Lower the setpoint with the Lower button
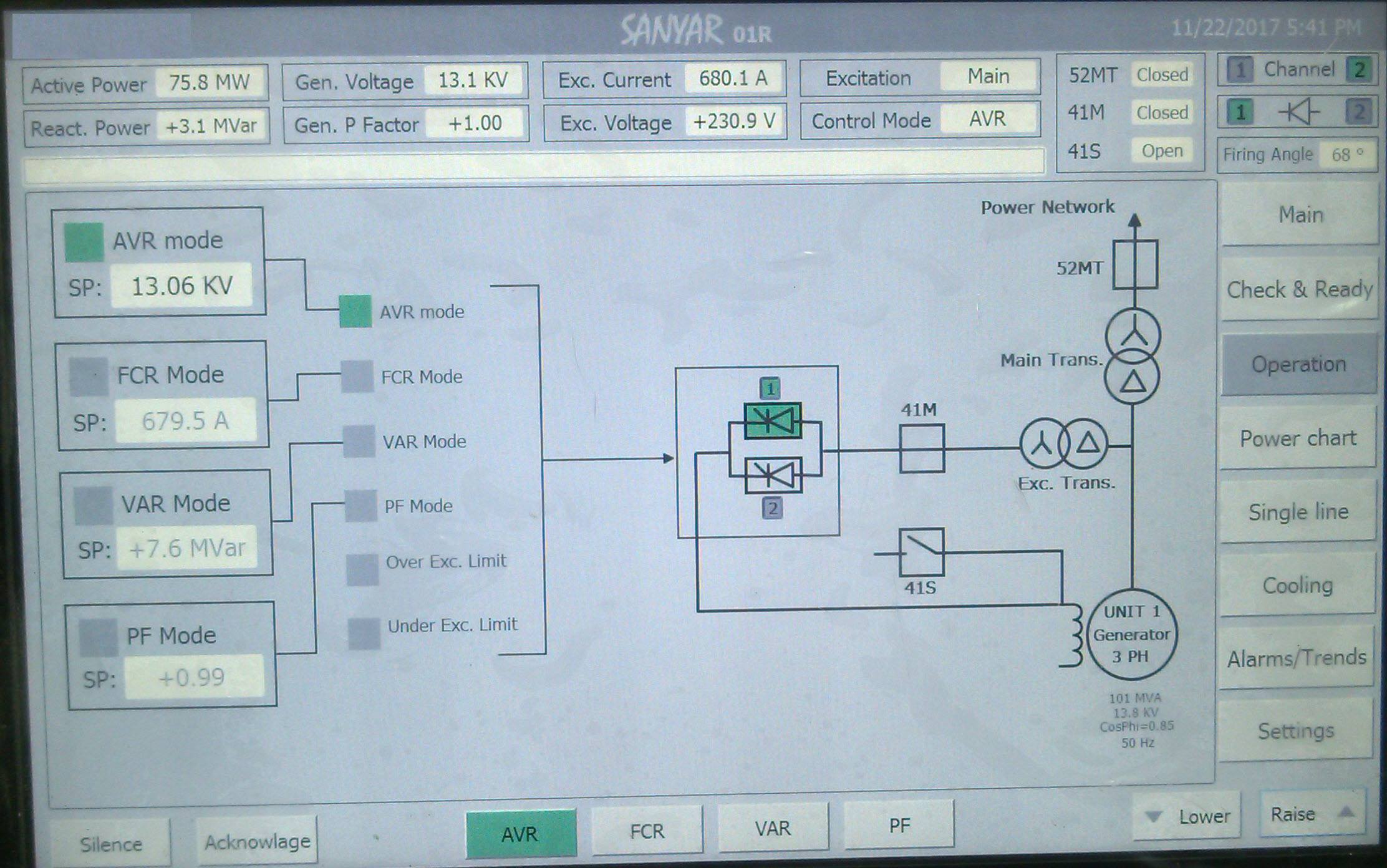1387x868 pixels. click(x=1187, y=816)
